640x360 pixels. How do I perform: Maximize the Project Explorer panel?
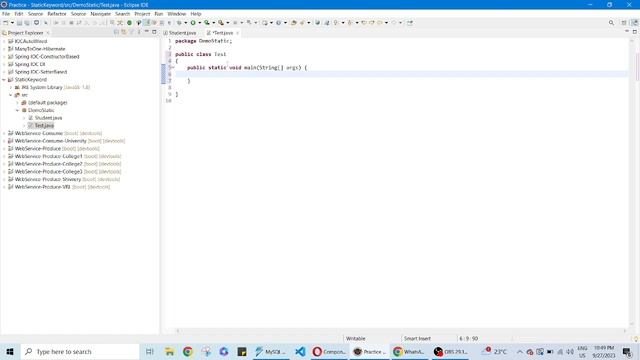click(154, 32)
